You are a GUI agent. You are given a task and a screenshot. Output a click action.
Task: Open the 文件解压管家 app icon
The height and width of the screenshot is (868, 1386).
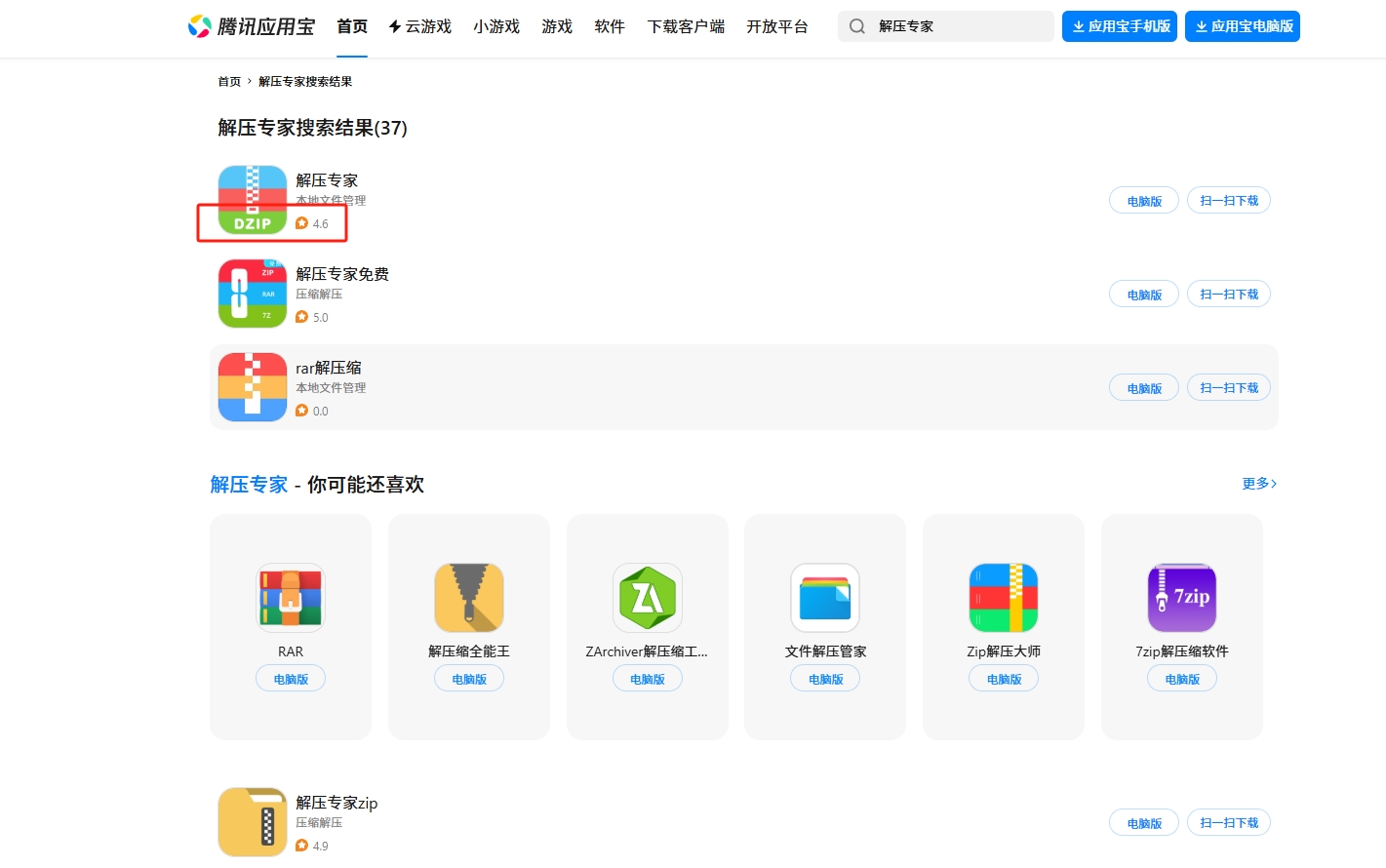pyautogui.click(x=825, y=598)
